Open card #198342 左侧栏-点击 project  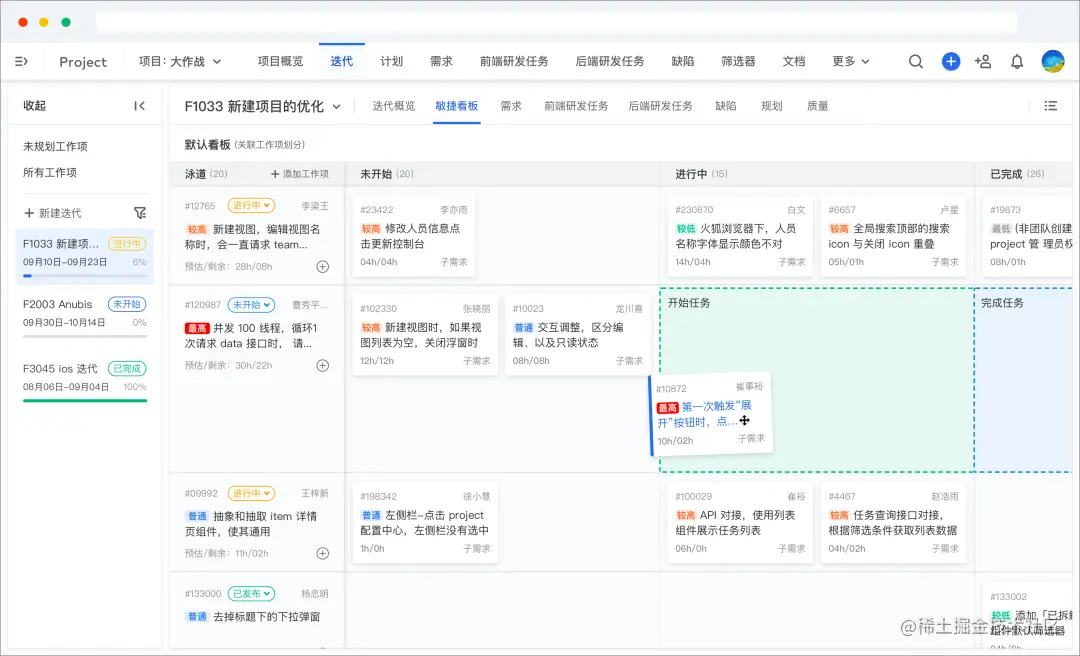(425, 523)
